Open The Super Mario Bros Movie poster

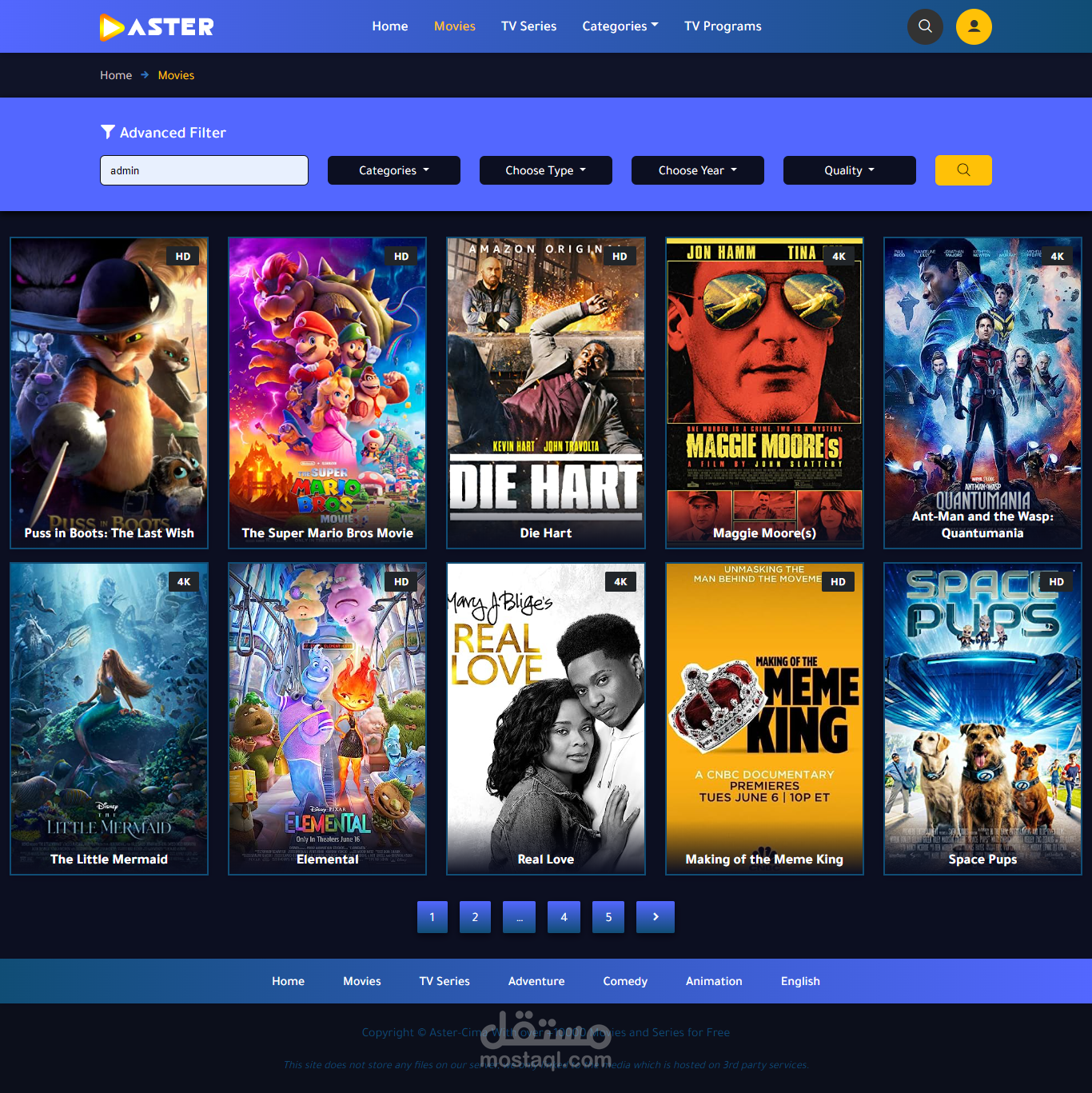(327, 393)
